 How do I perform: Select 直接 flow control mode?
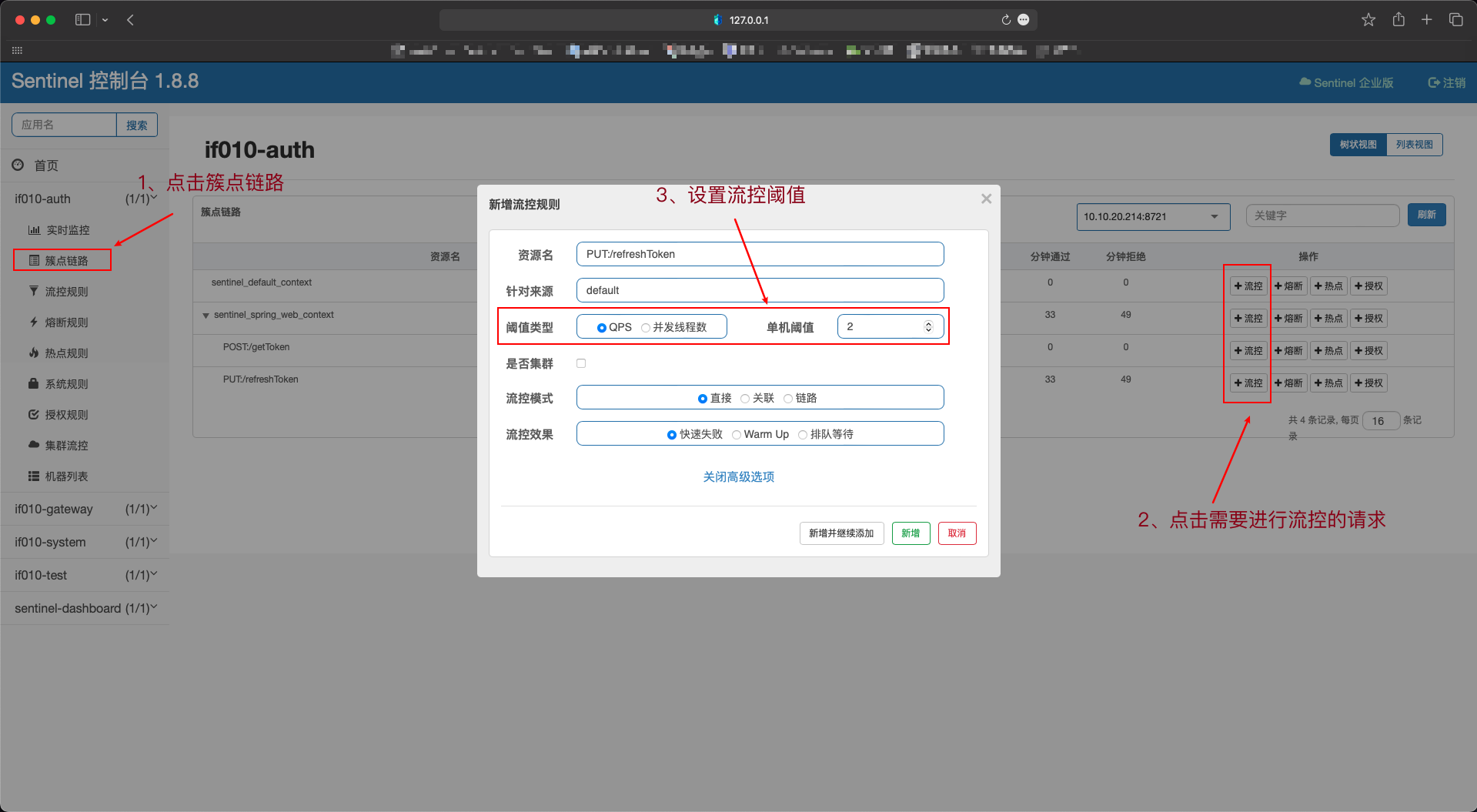coord(703,399)
